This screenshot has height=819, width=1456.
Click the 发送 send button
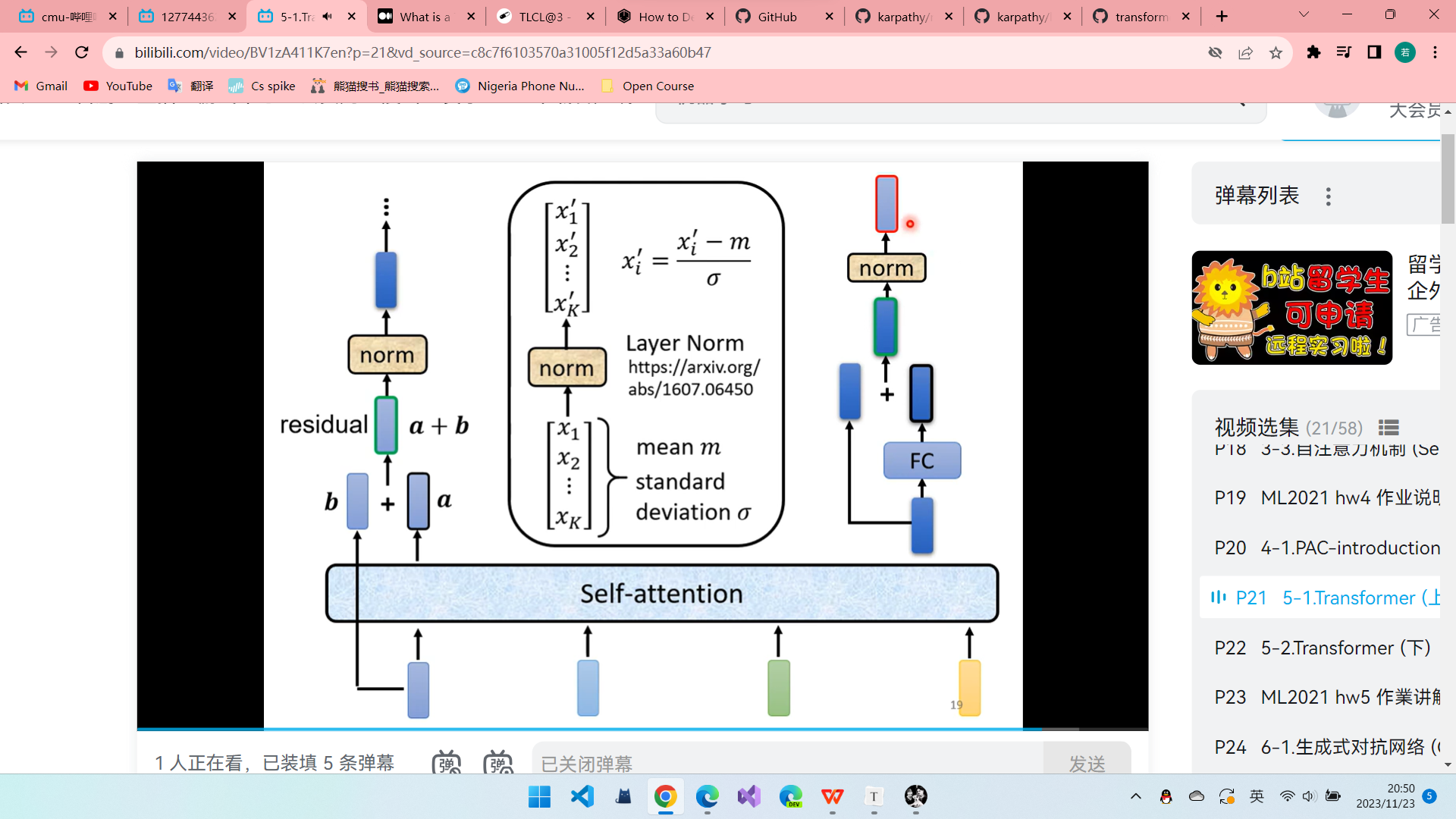click(x=1087, y=763)
